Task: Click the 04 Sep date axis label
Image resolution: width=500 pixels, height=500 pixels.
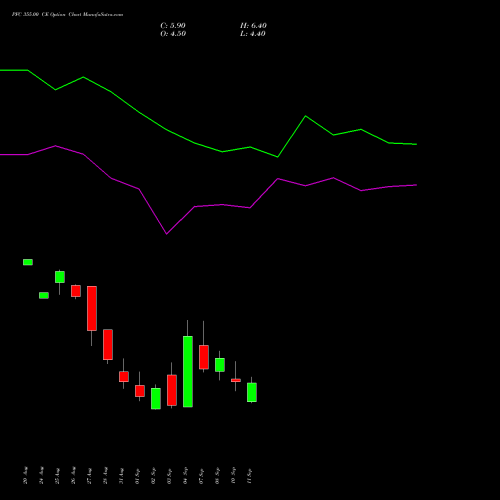Action: 186,475
